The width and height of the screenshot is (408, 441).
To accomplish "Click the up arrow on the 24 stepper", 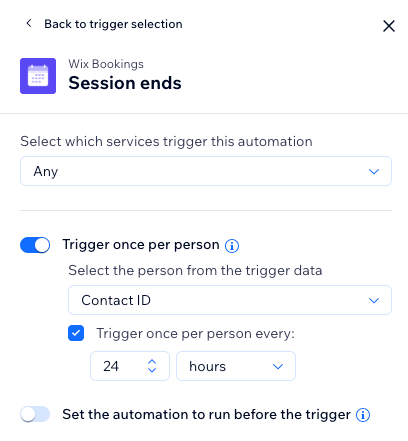I will click(x=152, y=362).
